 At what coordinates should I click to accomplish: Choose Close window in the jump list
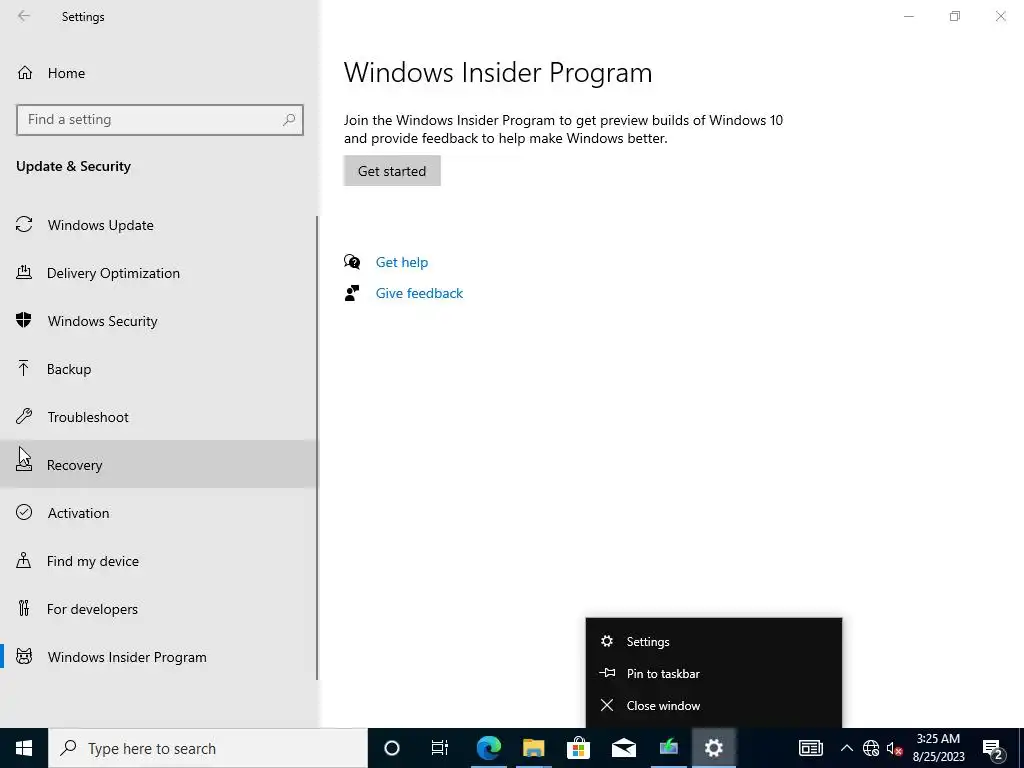point(714,705)
